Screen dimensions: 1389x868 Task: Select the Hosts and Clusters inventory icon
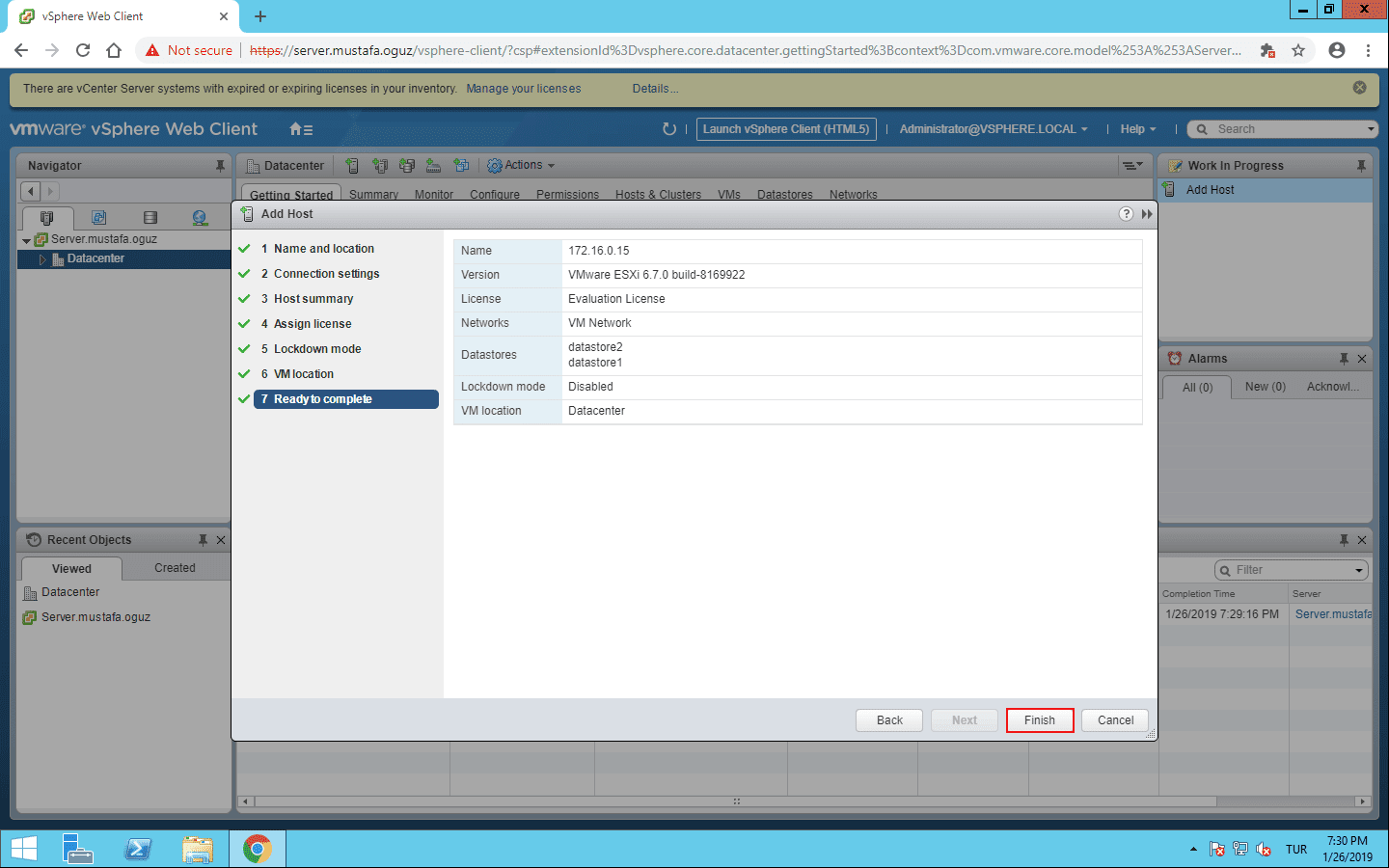point(46,217)
